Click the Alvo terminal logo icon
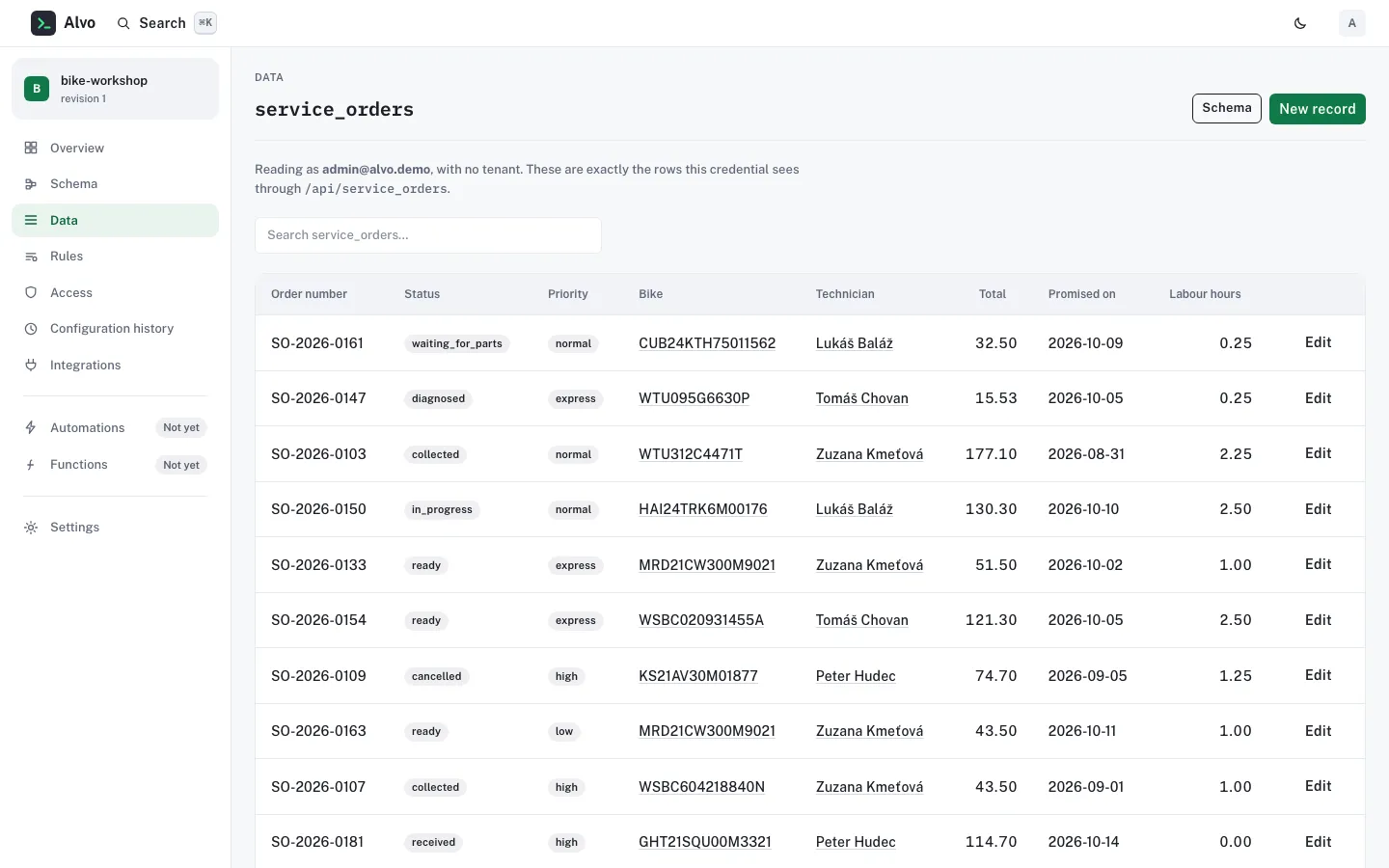This screenshot has height=868, width=1389. (43, 23)
